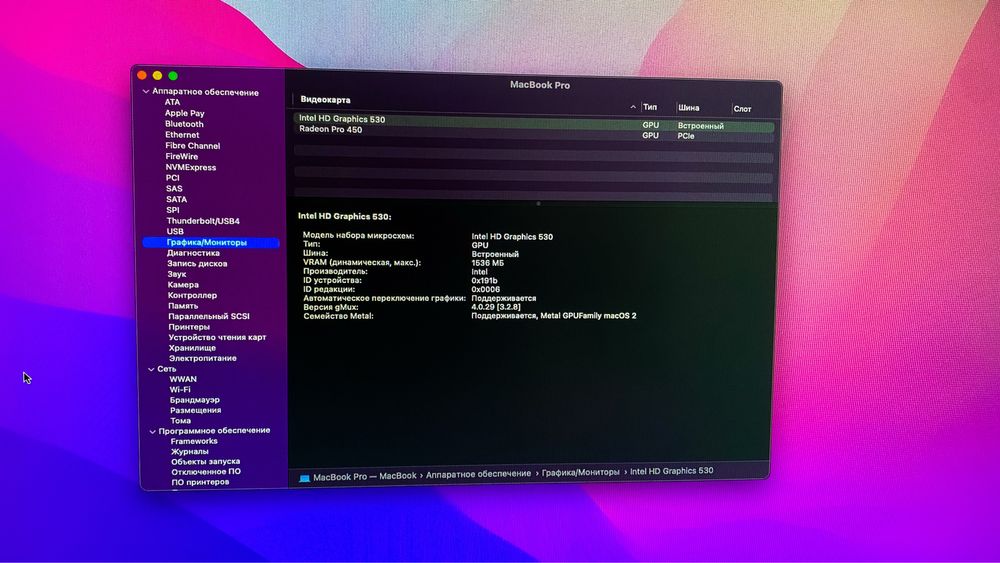Select SPI in the sidebar

pos(173,210)
